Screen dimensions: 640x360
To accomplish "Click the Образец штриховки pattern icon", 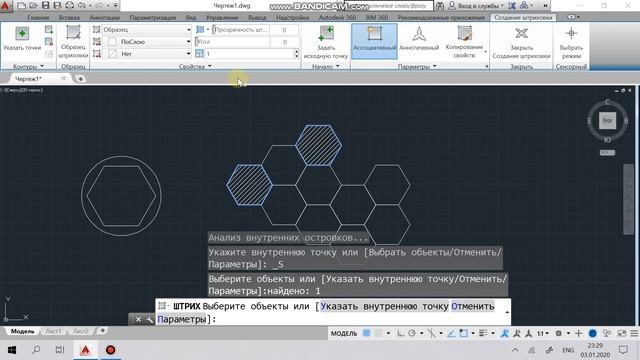I will coord(73,33).
